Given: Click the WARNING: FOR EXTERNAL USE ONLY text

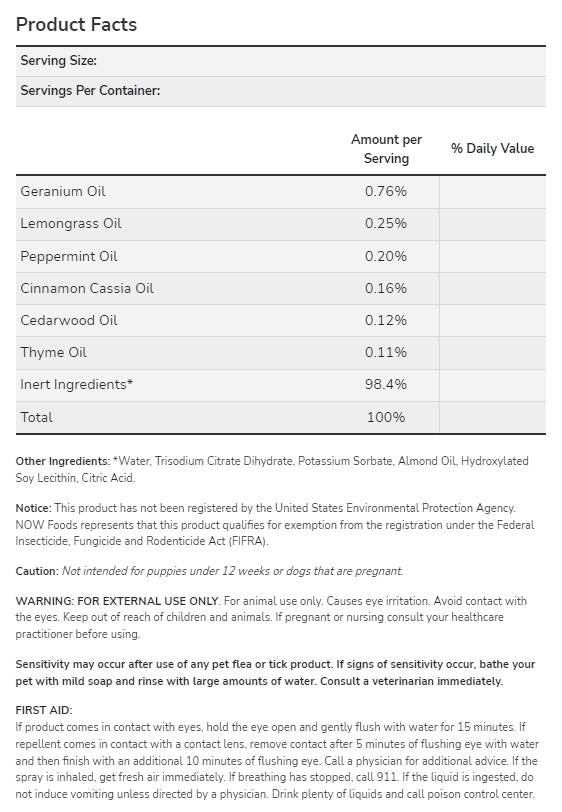Looking at the screenshot, I should coord(118,601).
